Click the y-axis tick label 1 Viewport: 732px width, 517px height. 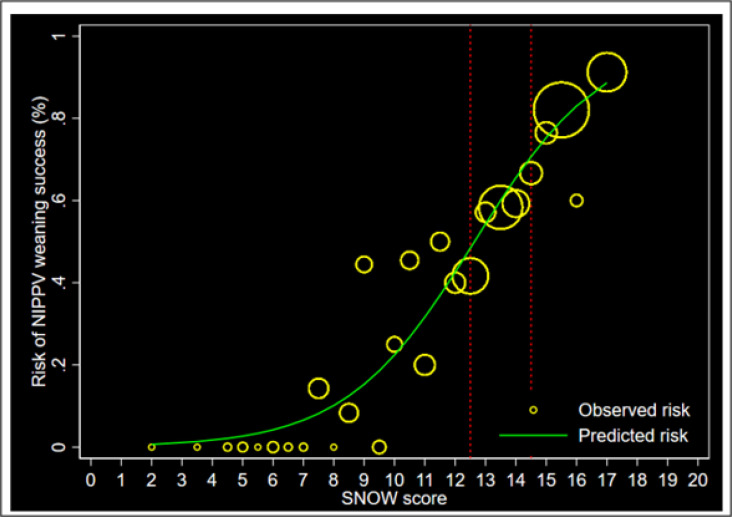(61, 37)
